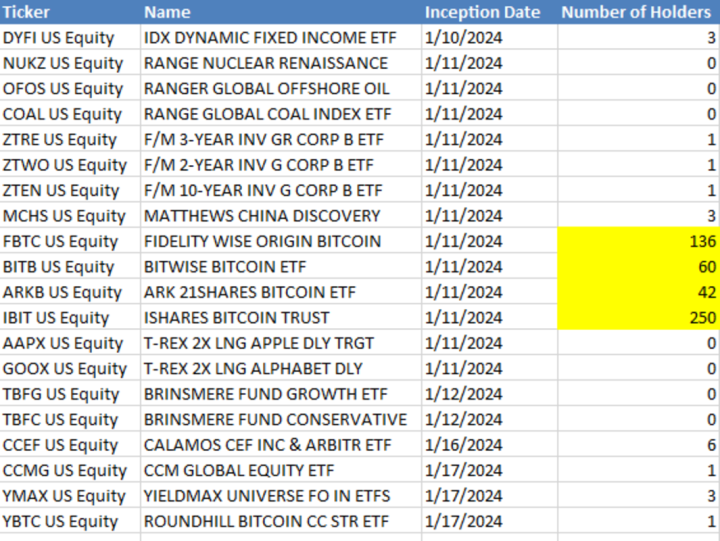720x541 pixels.
Task: Select the Ticker column header
Action: pyautogui.click(x=70, y=12)
